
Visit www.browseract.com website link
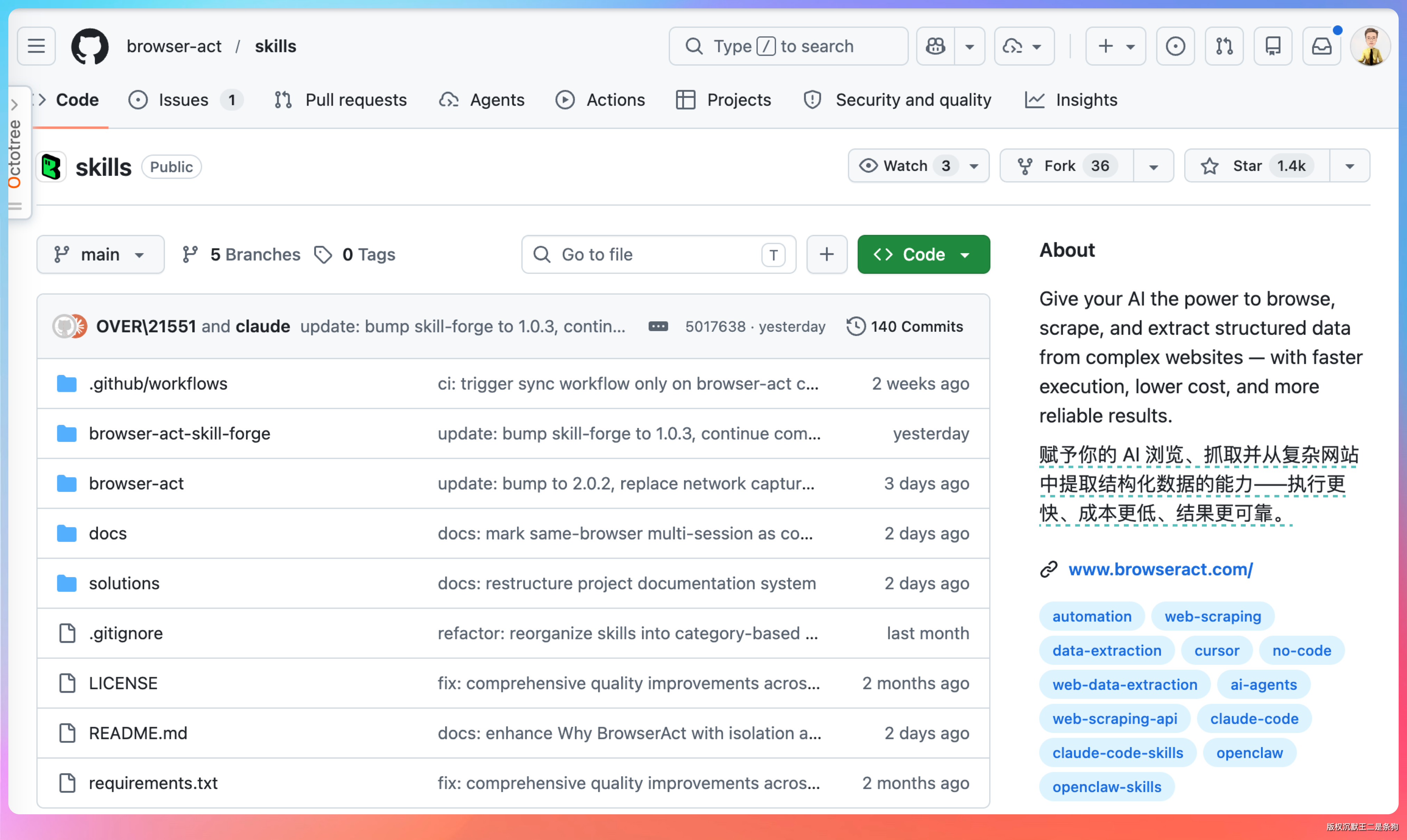pos(1161,569)
